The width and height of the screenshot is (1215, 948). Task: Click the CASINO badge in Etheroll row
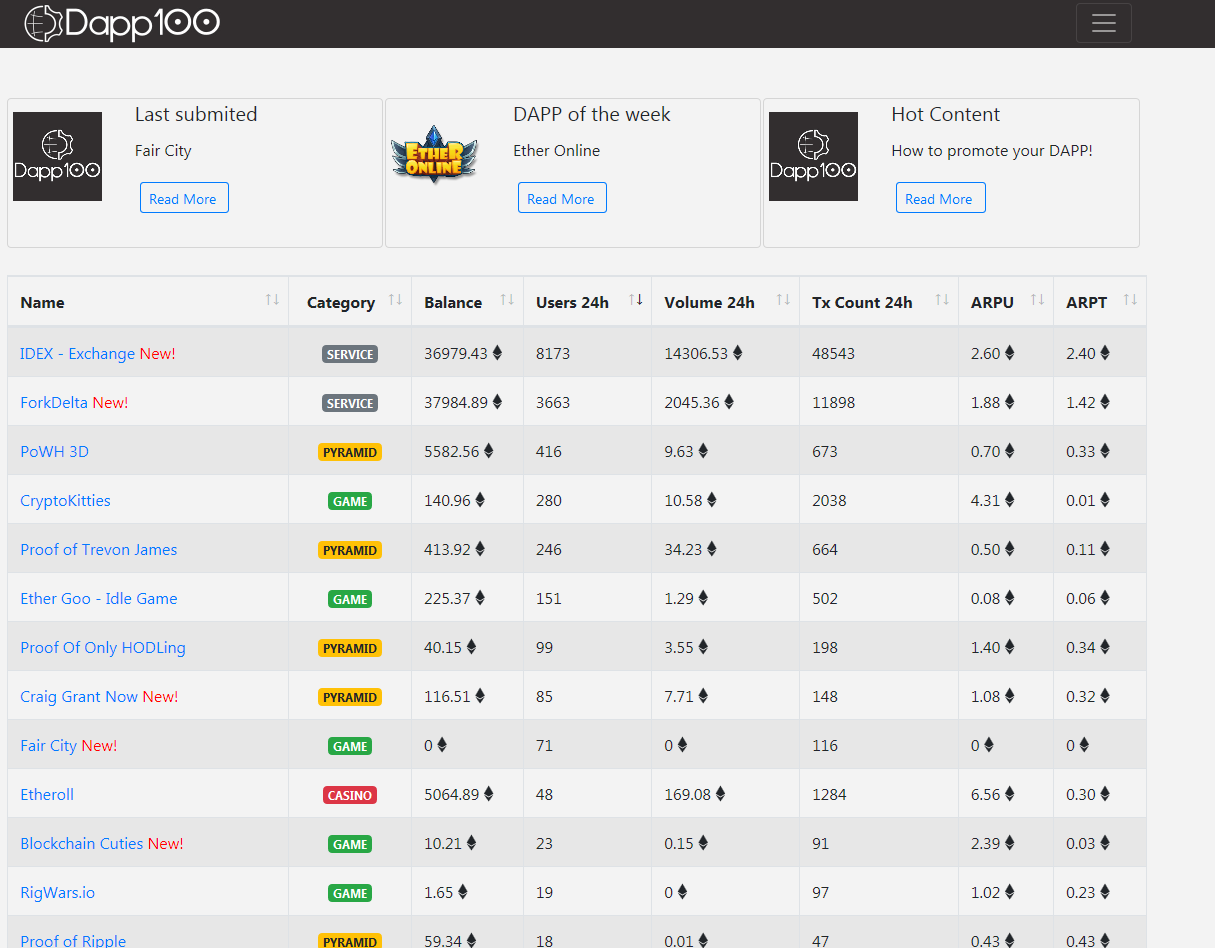[x=350, y=795]
